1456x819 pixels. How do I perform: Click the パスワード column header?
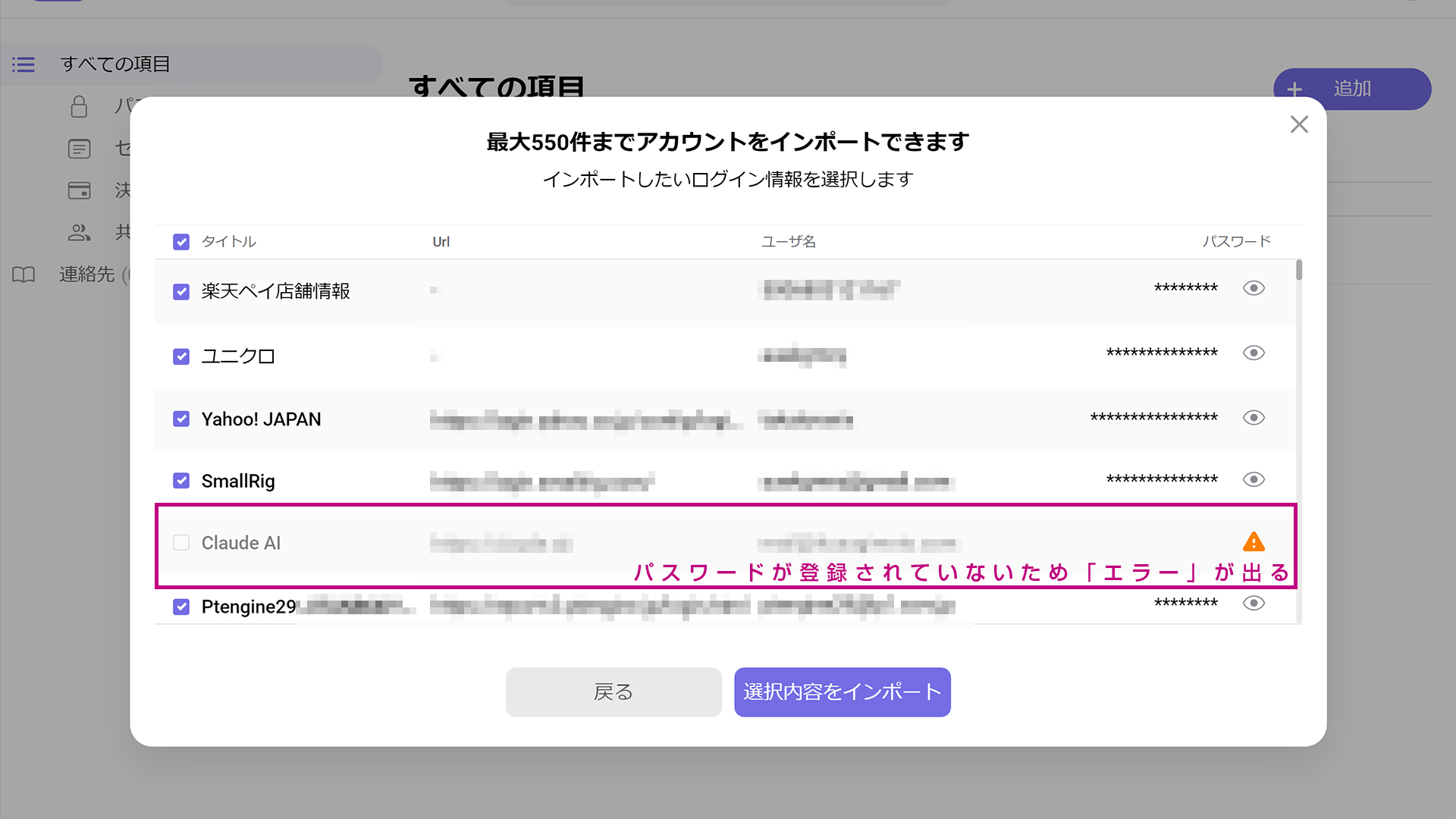1237,242
